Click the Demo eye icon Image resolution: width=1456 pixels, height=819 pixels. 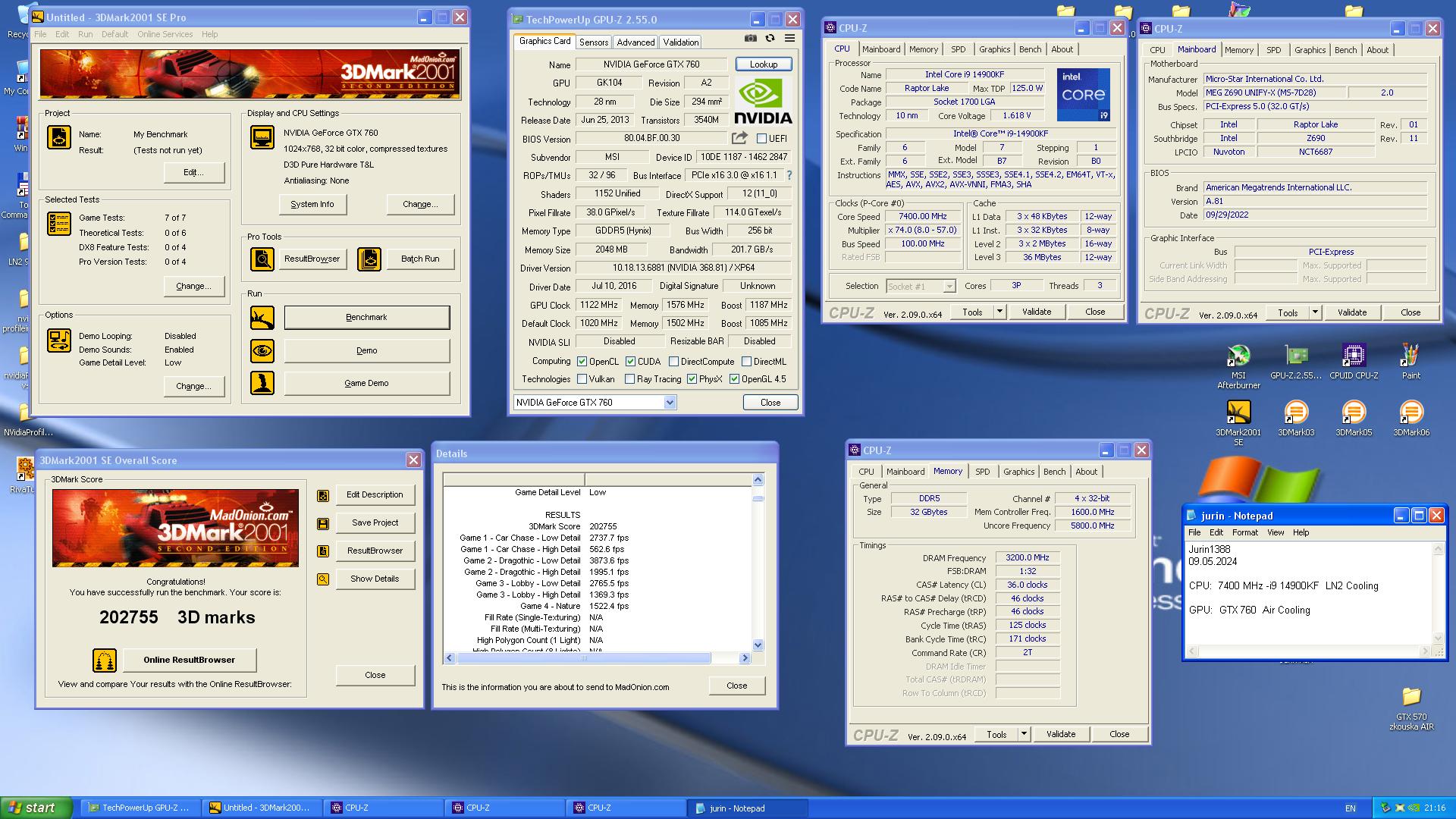click(x=262, y=350)
